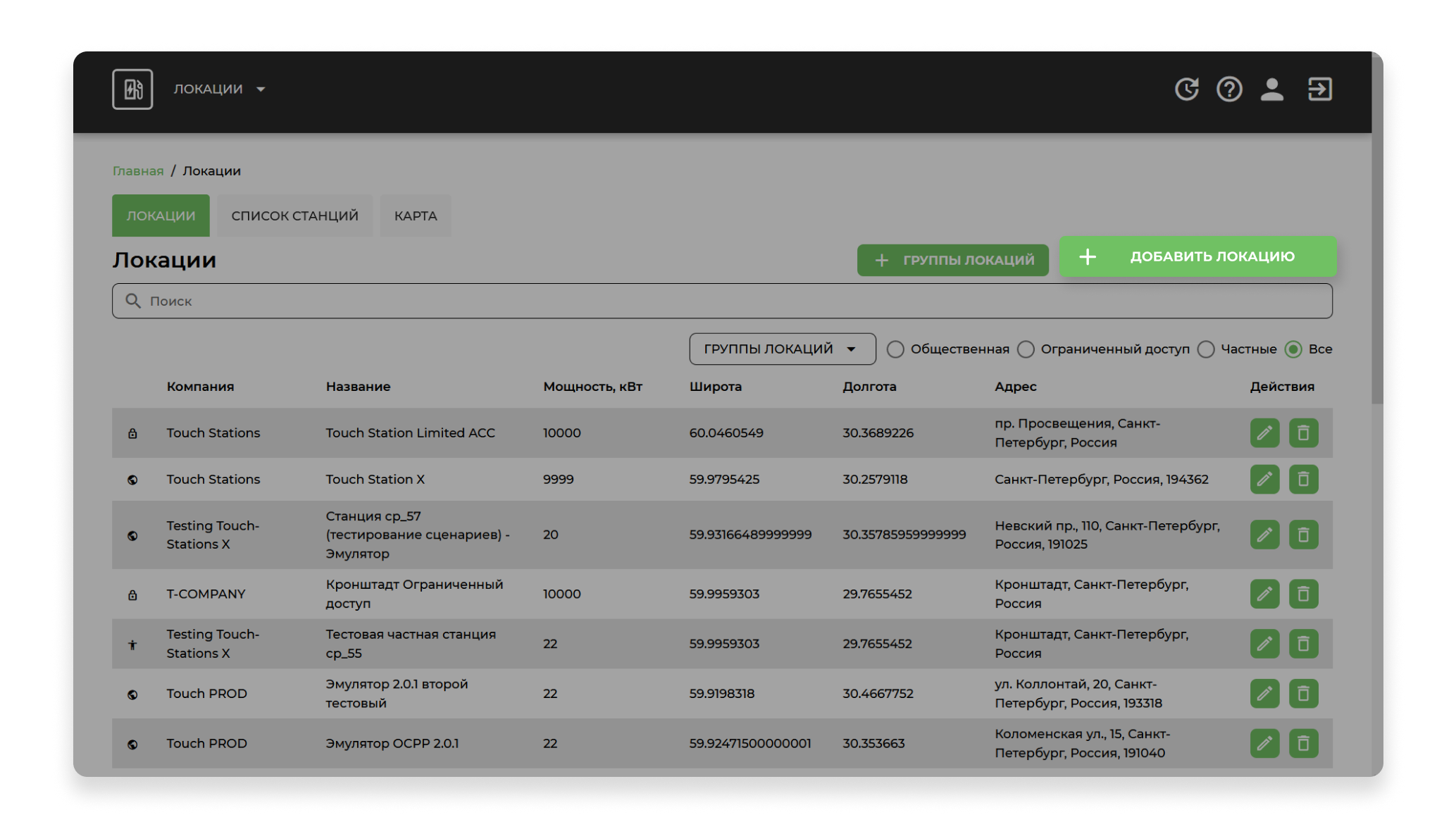Expand the ЛОКАЦИИ header navigation dropdown
The width and height of the screenshot is (1456, 829).
point(219,89)
